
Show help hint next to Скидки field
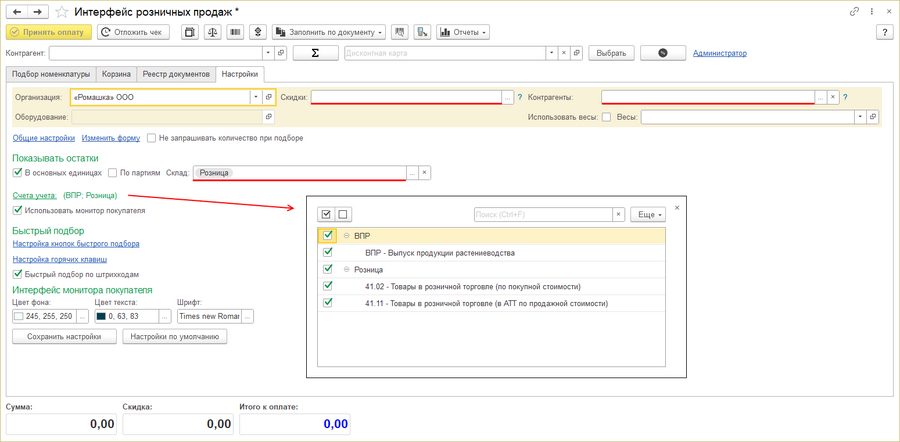[x=520, y=97]
